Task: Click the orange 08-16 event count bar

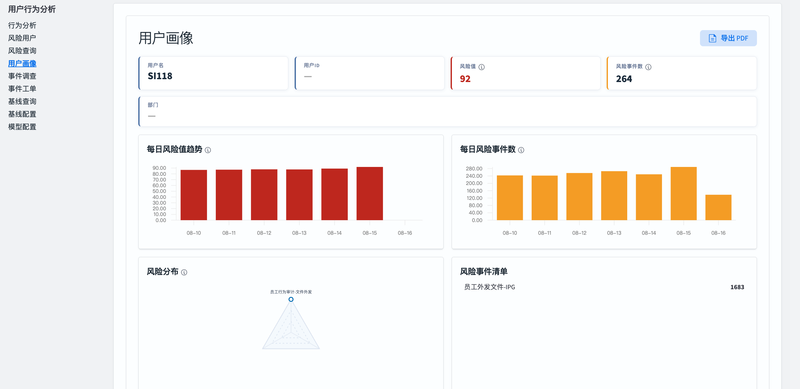Action: pos(718,207)
